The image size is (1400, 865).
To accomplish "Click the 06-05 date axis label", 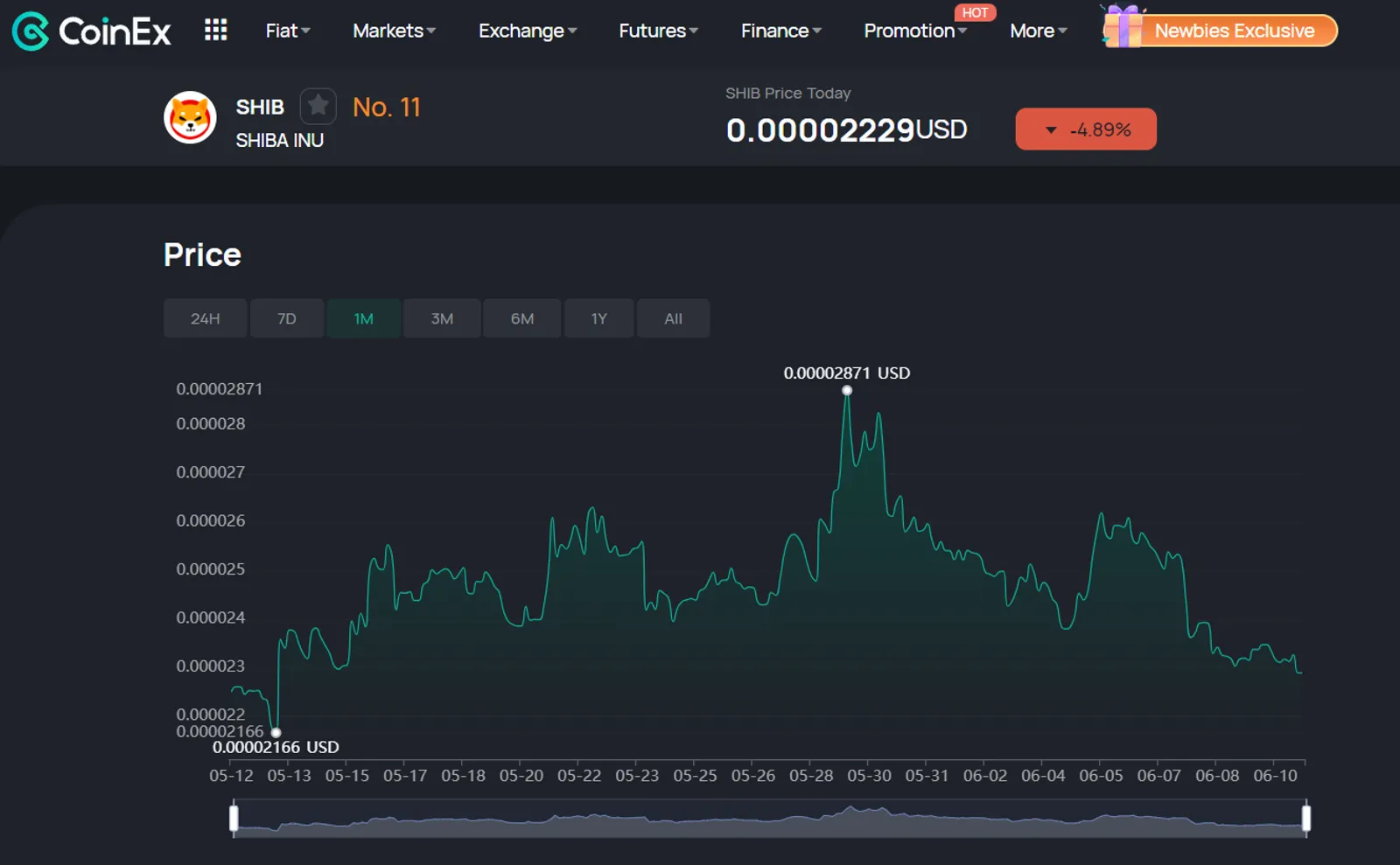I will (x=1101, y=776).
